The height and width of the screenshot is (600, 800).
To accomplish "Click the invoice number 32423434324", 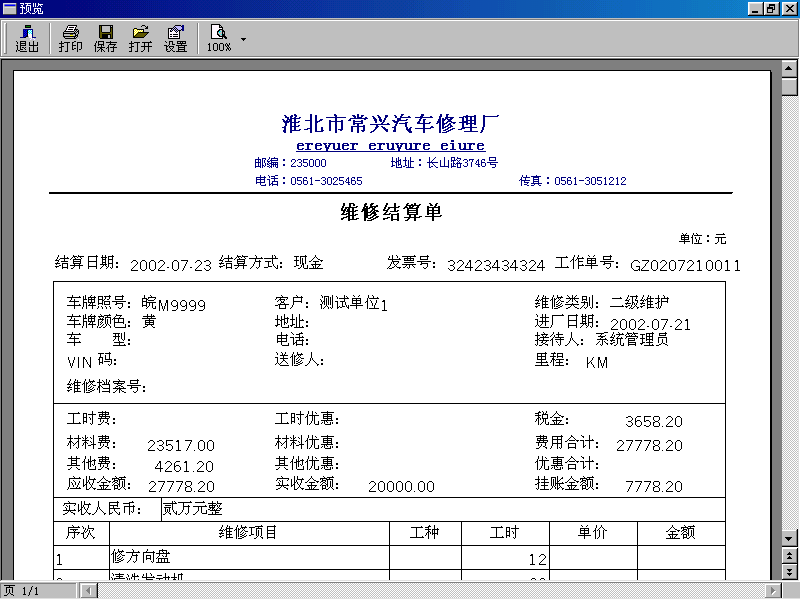I will click(496, 265).
